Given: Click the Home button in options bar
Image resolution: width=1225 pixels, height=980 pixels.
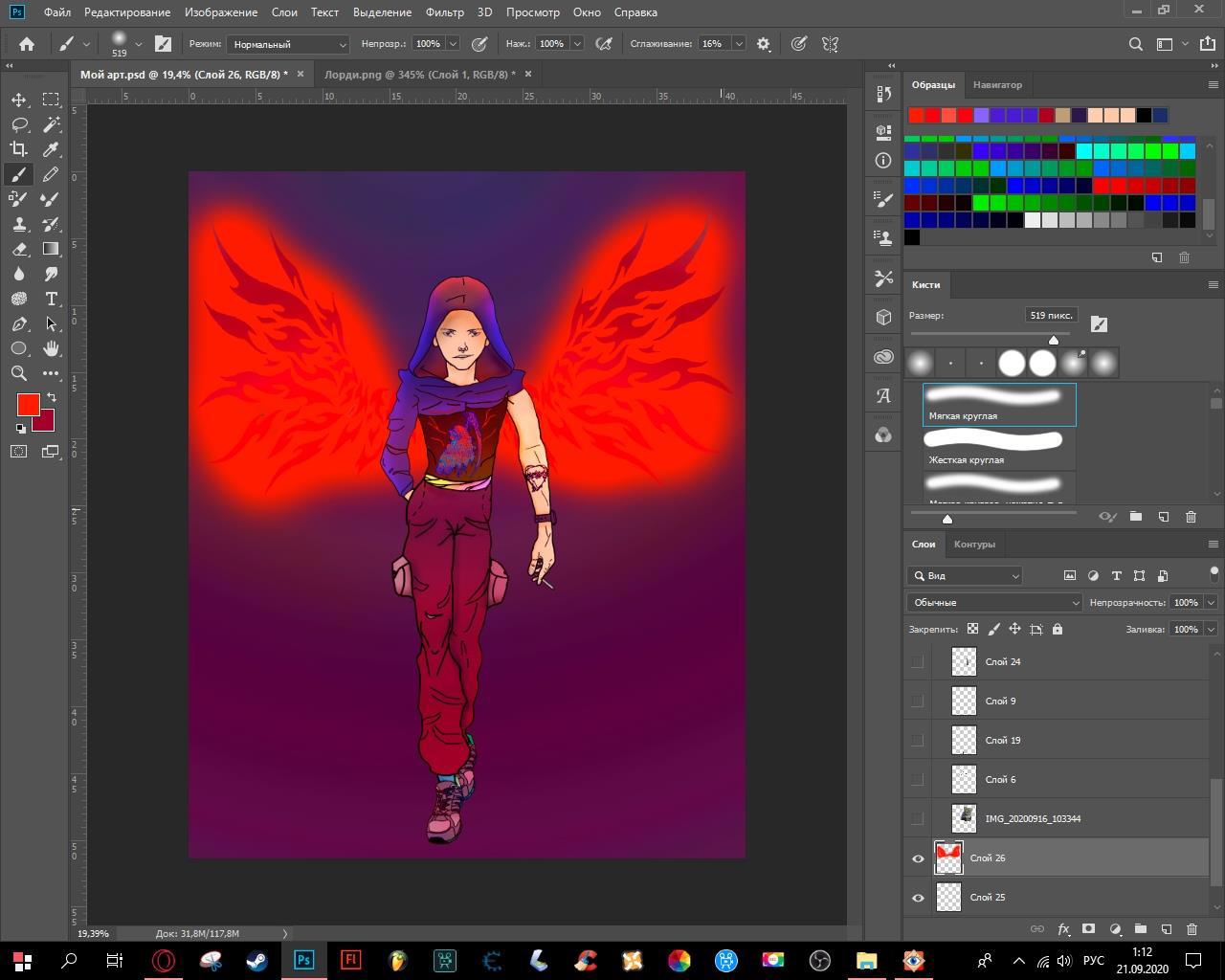Looking at the screenshot, I should (x=27, y=44).
